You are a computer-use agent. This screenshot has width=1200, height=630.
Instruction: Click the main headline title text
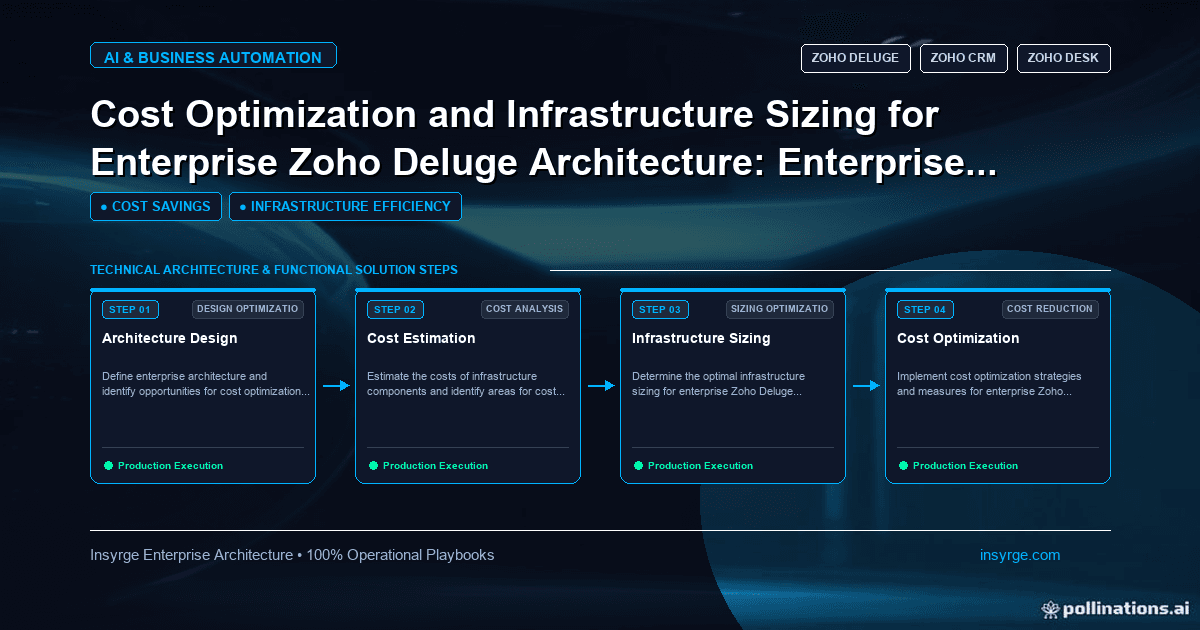point(543,140)
